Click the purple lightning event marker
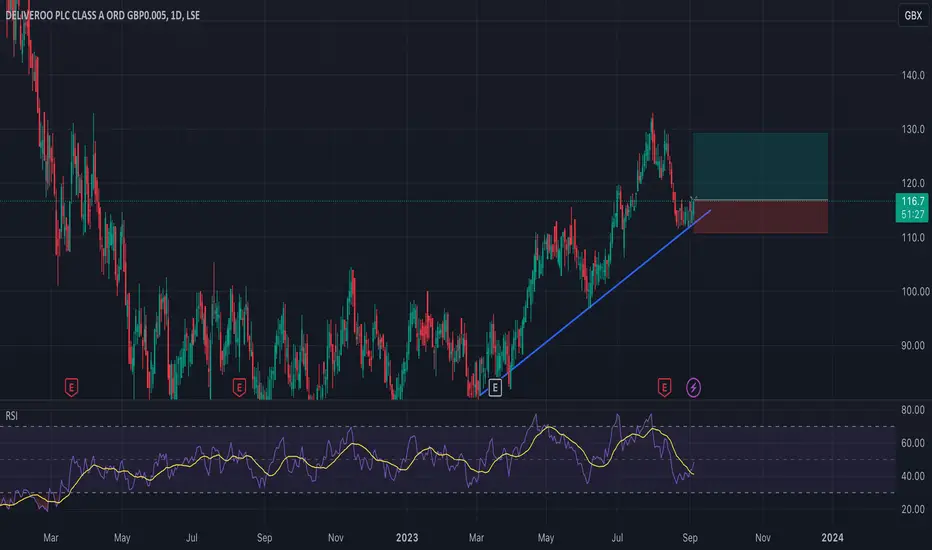The width and height of the screenshot is (932, 550). click(693, 388)
